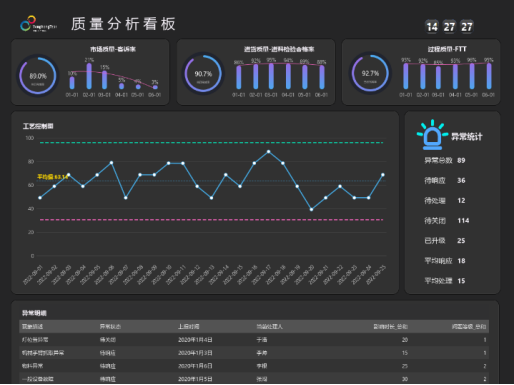Open the 已升级 25 statistic
The width and height of the screenshot is (514, 385).
point(445,240)
